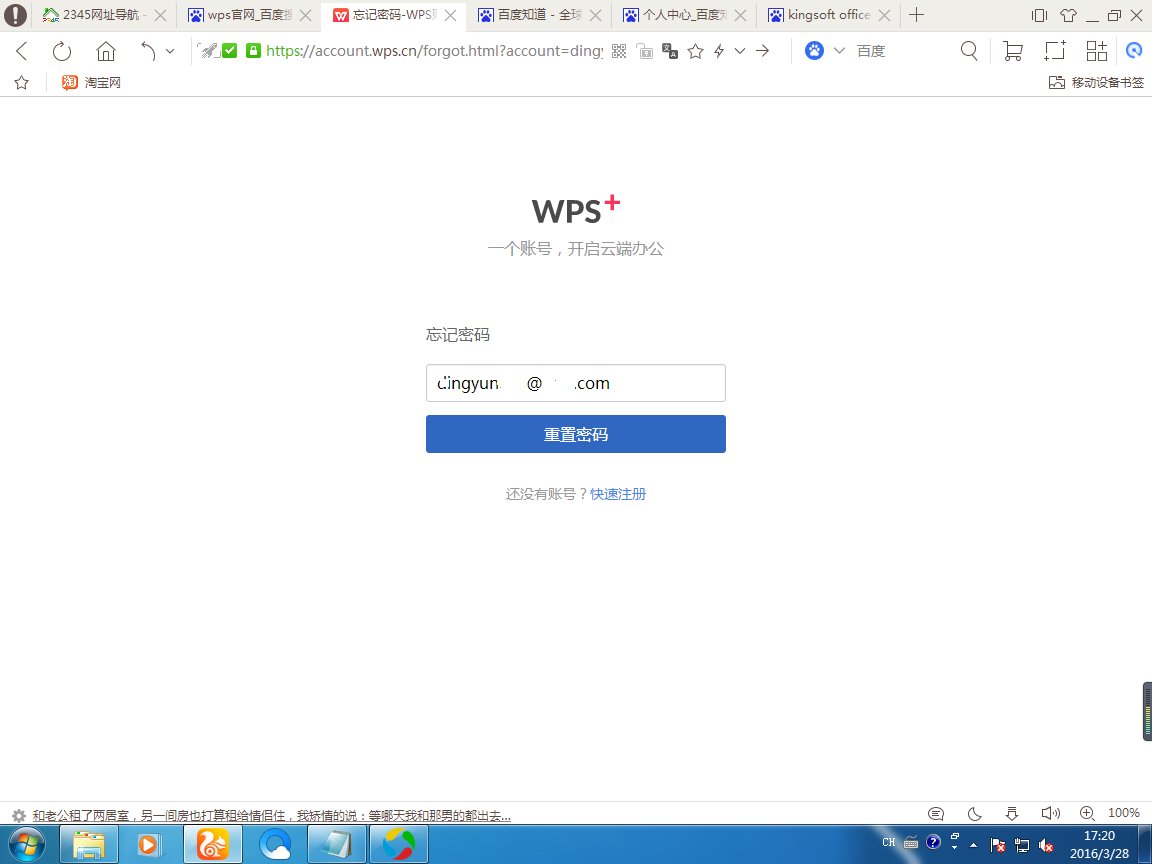1152x864 pixels.
Task: Open the add-ons grid icon
Action: click(1097, 50)
